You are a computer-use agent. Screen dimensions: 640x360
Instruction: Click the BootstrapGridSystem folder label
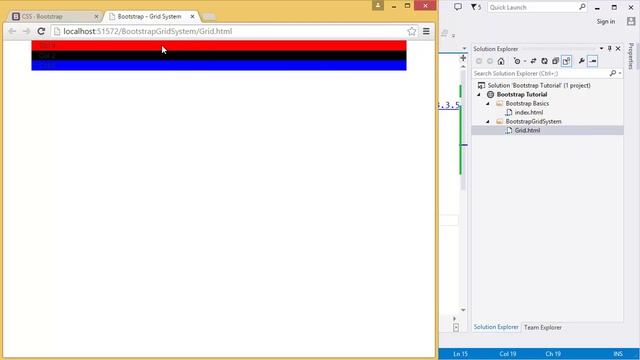533,121
